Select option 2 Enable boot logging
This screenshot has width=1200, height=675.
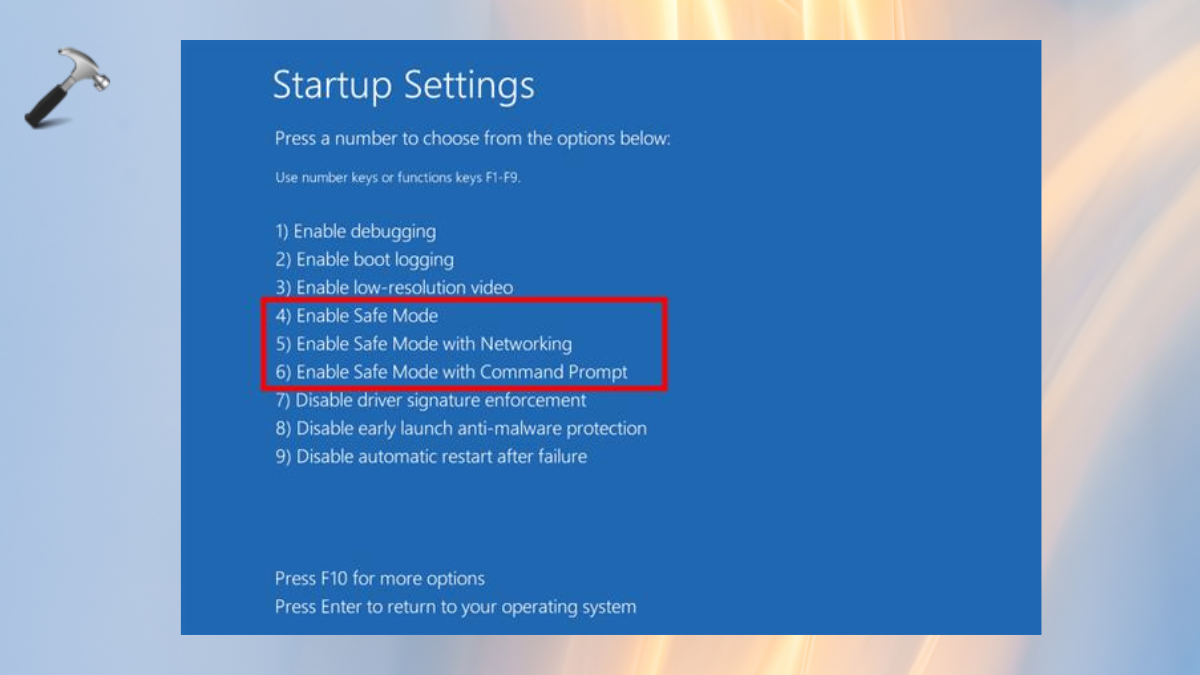pos(364,259)
